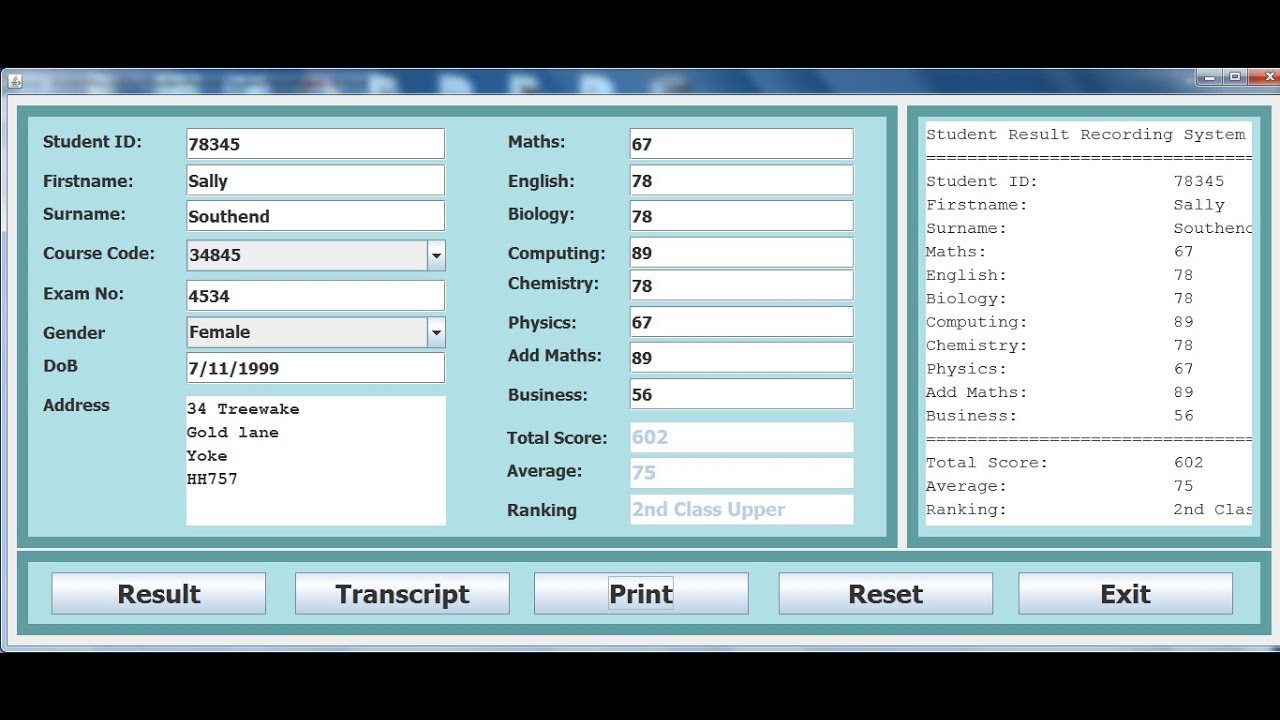
Task: Click the Average field showing 75
Action: (x=741, y=473)
